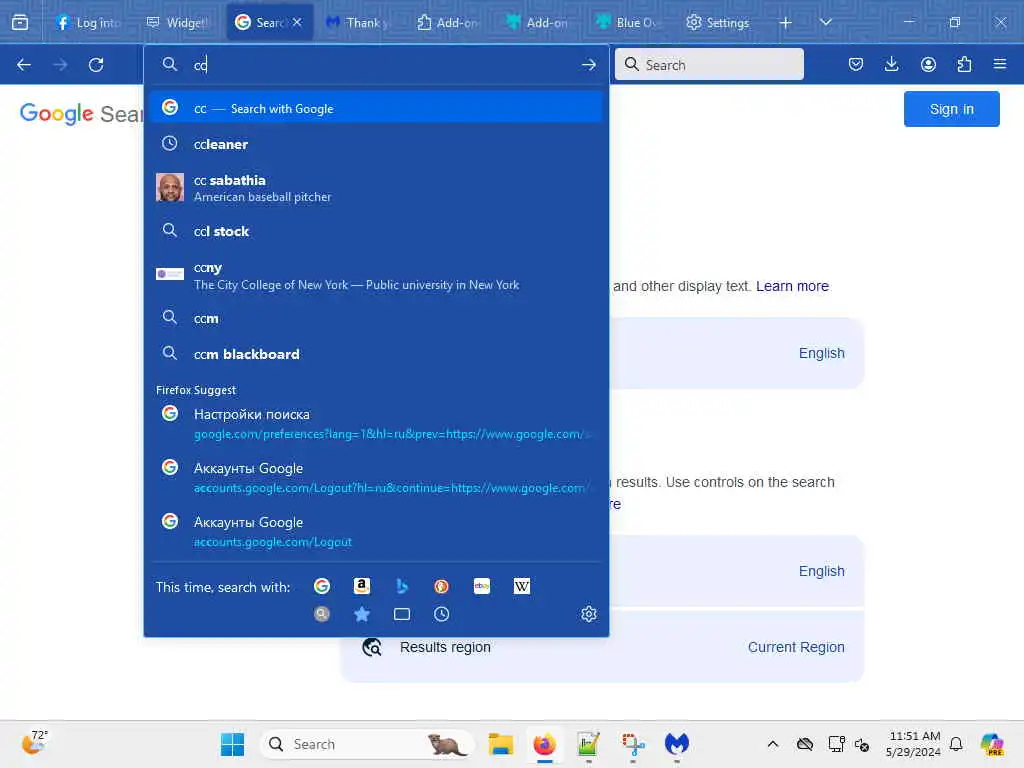The image size is (1024, 768).
Task: Search this time with DuckDuckGo icon
Action: tap(441, 586)
